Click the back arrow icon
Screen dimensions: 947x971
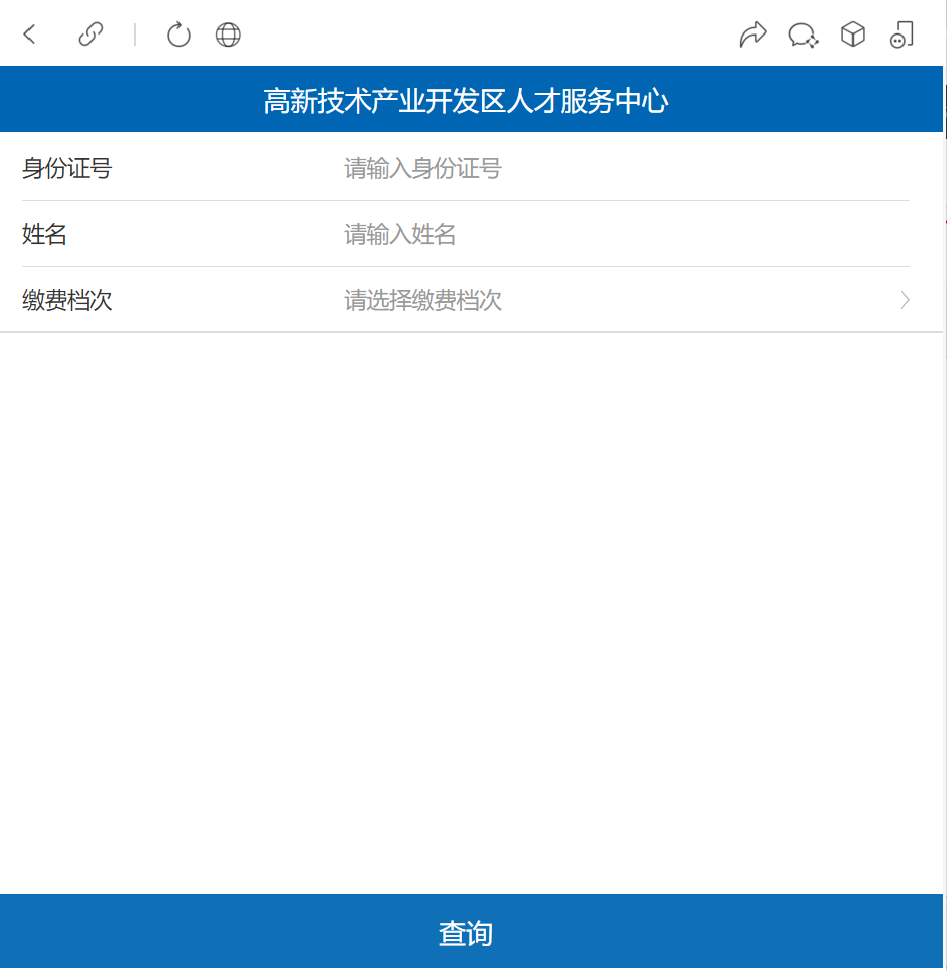tap(30, 35)
